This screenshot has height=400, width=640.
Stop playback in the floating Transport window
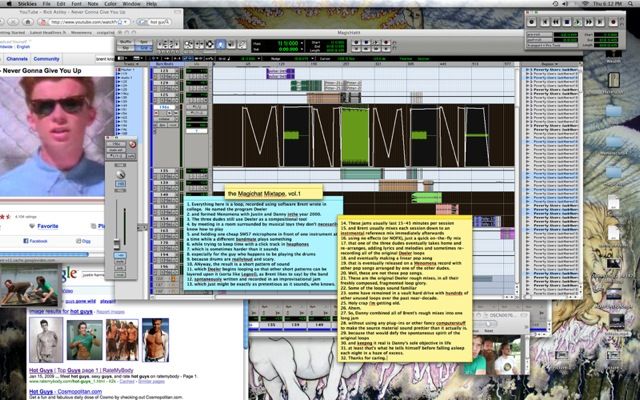point(567,22)
